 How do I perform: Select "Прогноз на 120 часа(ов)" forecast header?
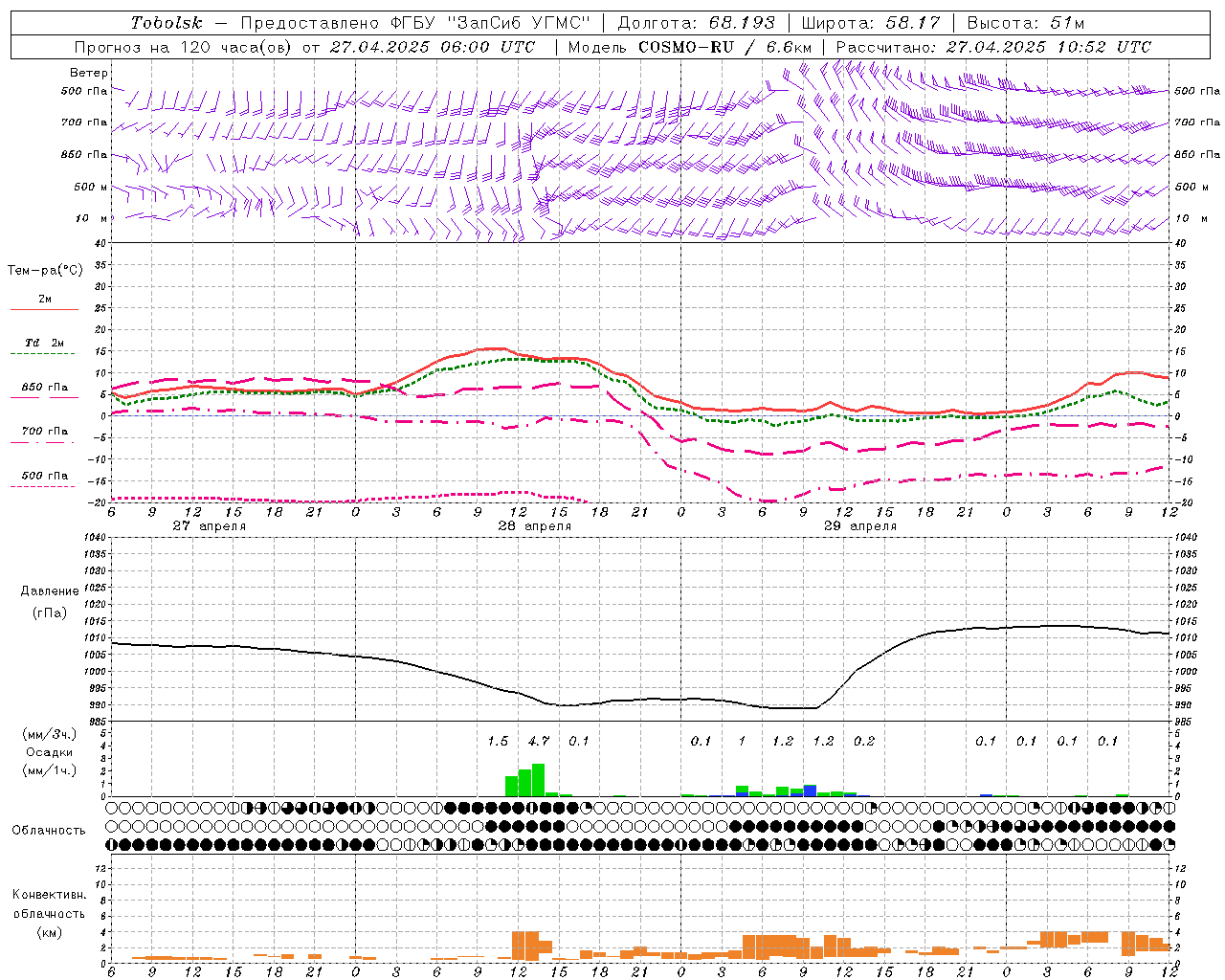[x=184, y=47]
